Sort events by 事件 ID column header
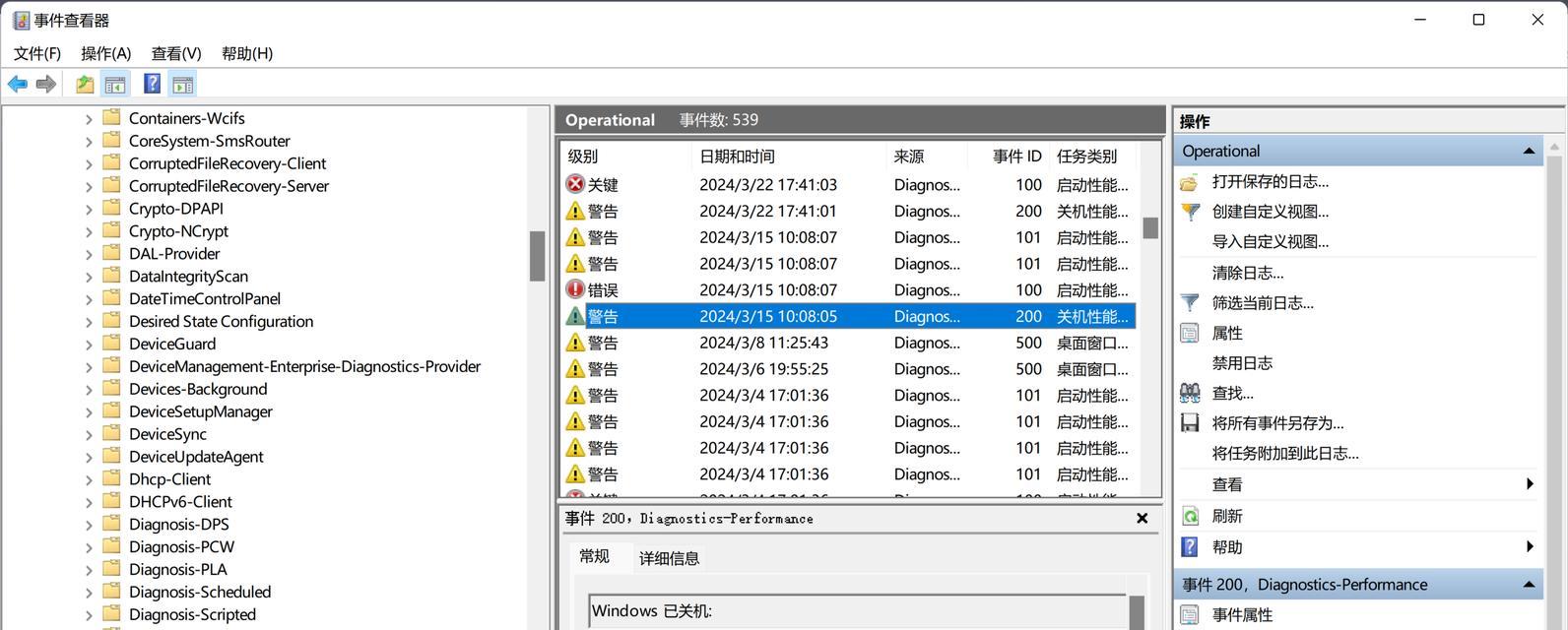The width and height of the screenshot is (1568, 630). click(x=1008, y=157)
